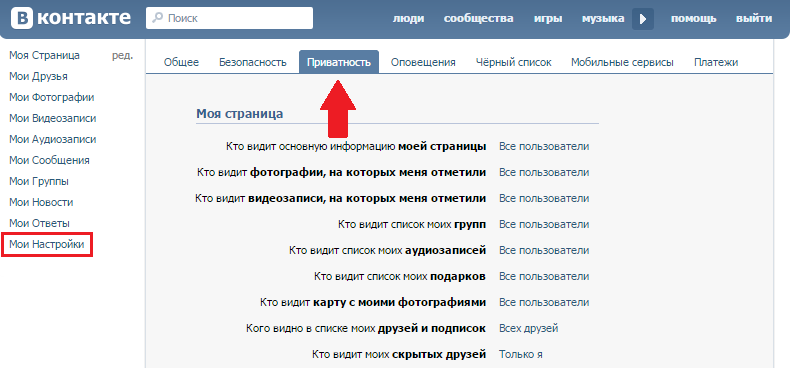This screenshot has width=791, height=368.
Task: Open Мои Видеозаписи in sidebar
Action: tap(52, 118)
